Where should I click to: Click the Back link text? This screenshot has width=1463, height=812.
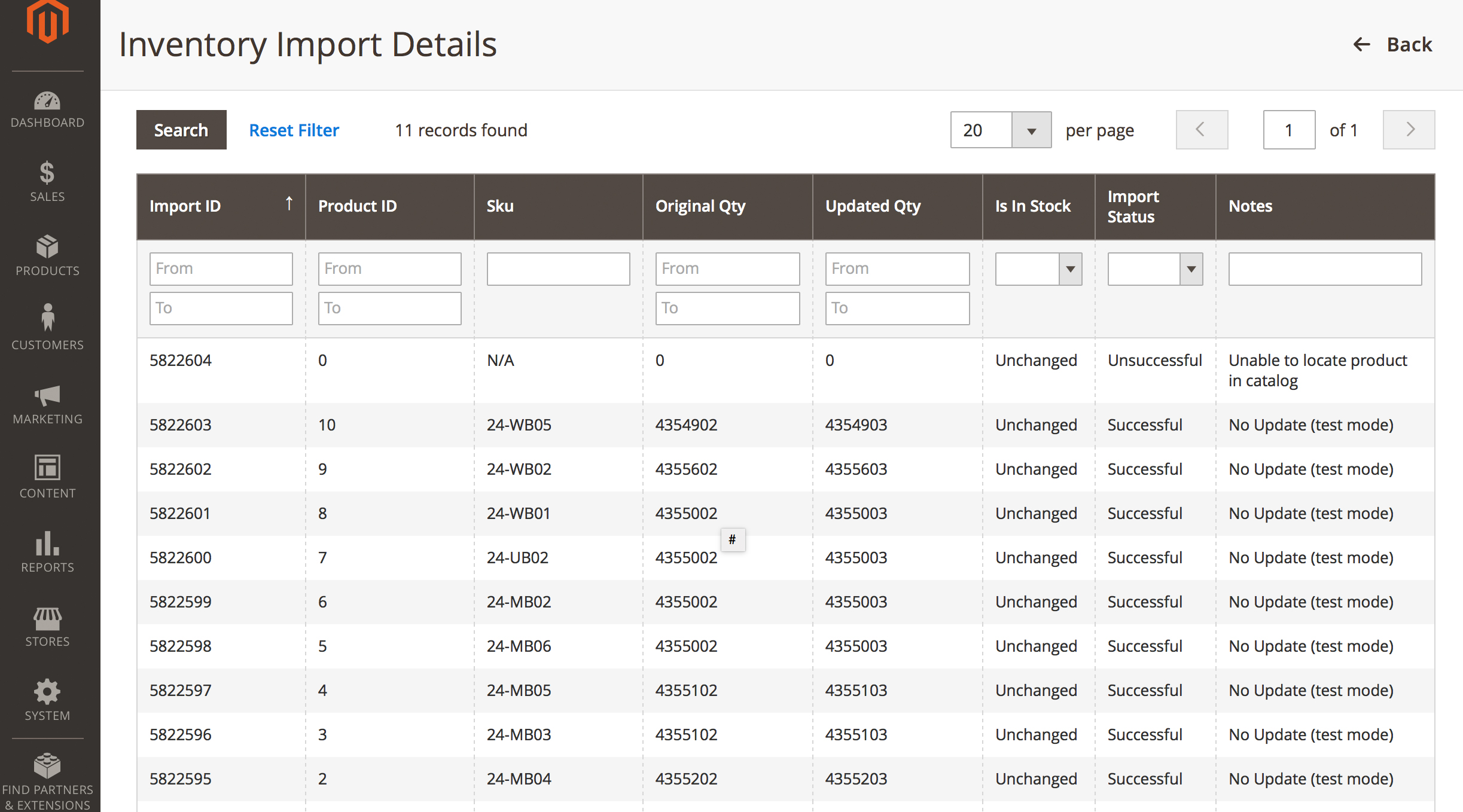click(1409, 44)
